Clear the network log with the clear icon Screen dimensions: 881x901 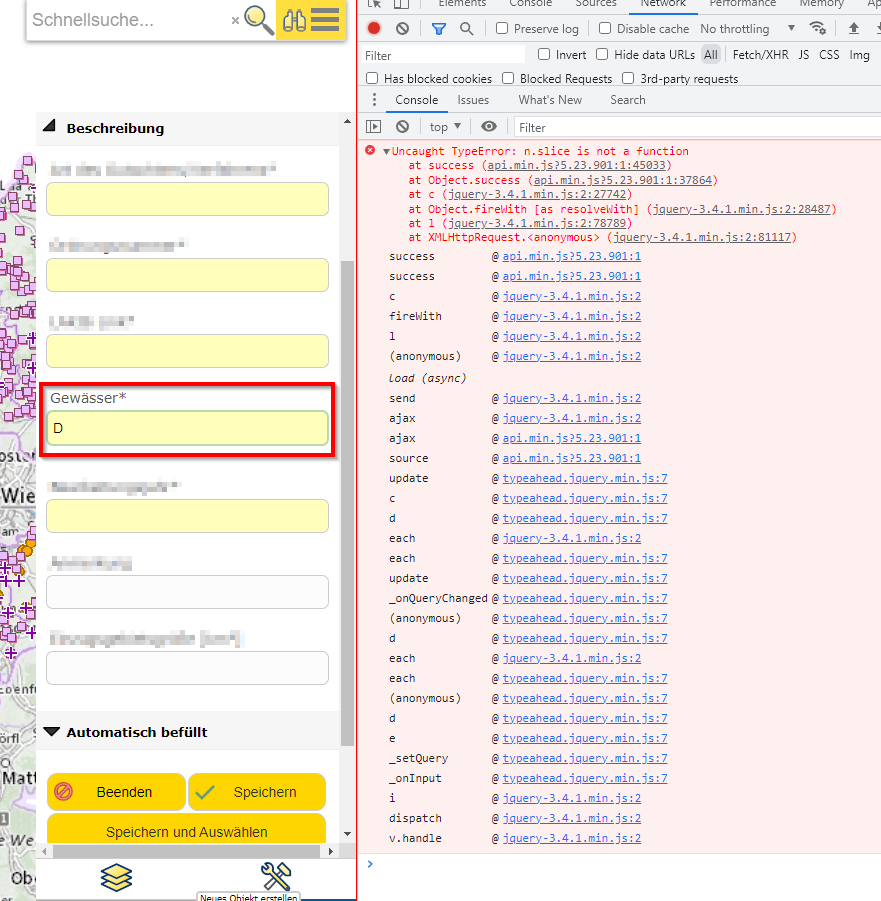pyautogui.click(x=401, y=28)
